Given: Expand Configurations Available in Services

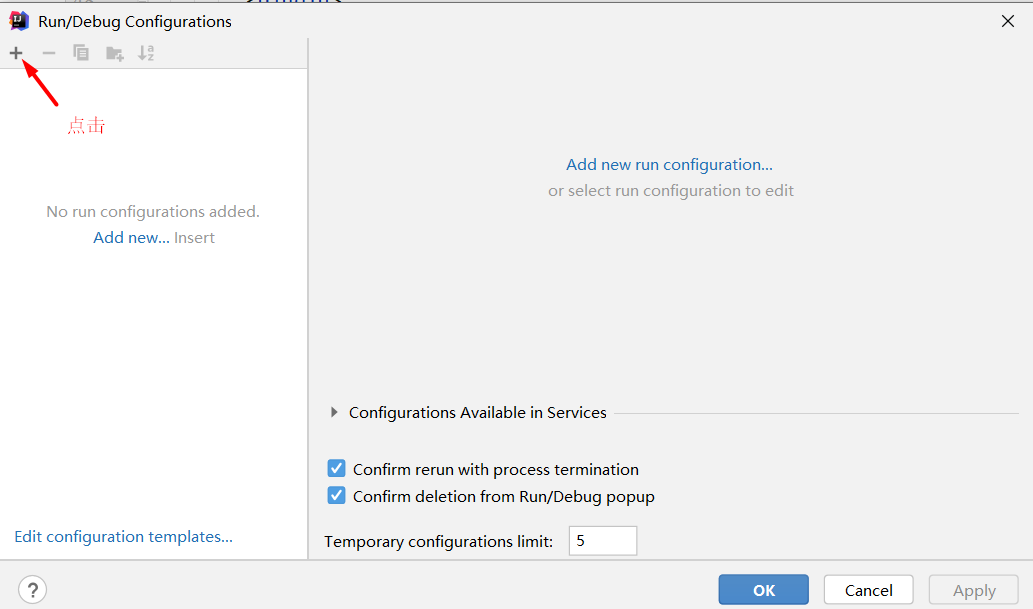Looking at the screenshot, I should click(x=334, y=412).
